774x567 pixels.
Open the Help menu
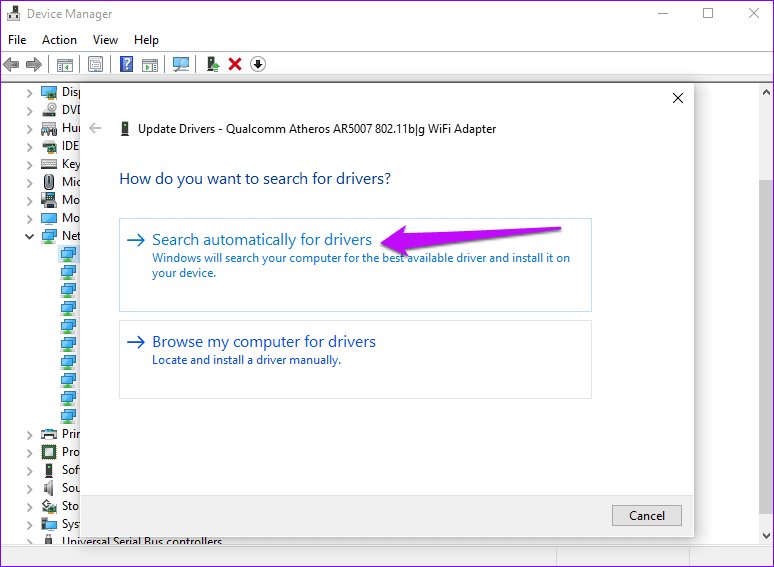[x=146, y=40]
